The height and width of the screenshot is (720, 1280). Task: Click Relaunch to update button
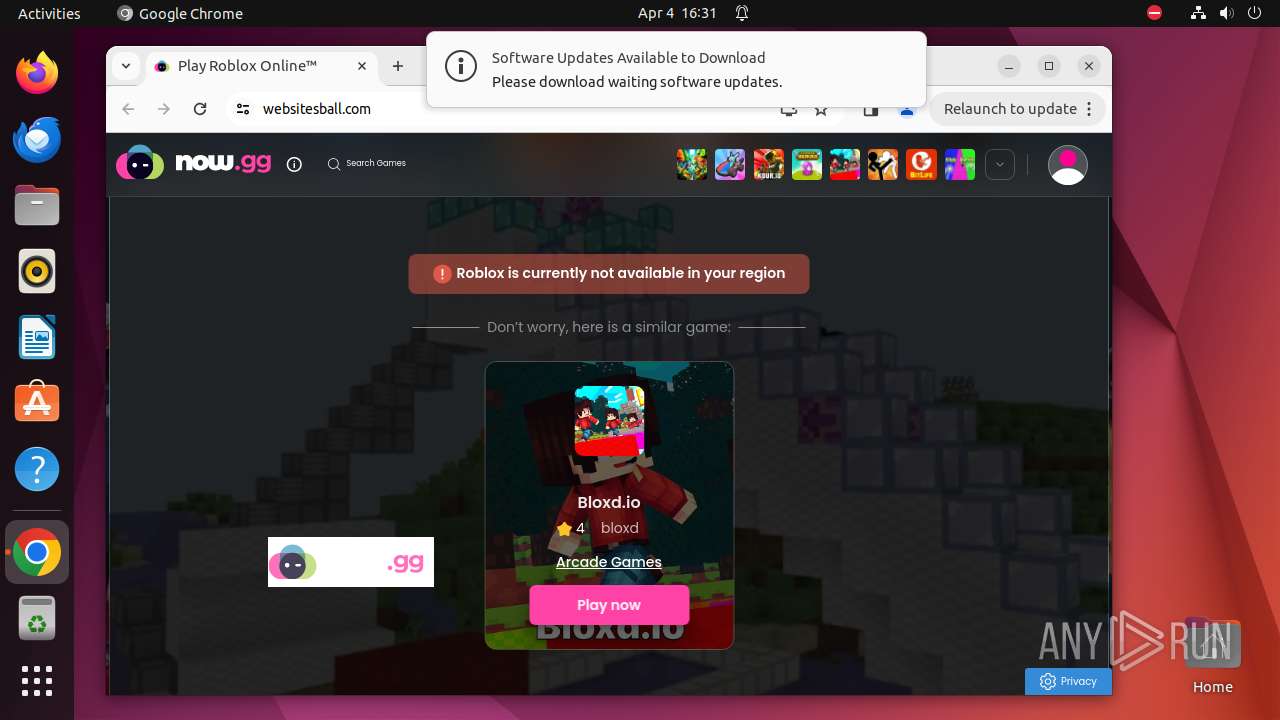click(1010, 109)
